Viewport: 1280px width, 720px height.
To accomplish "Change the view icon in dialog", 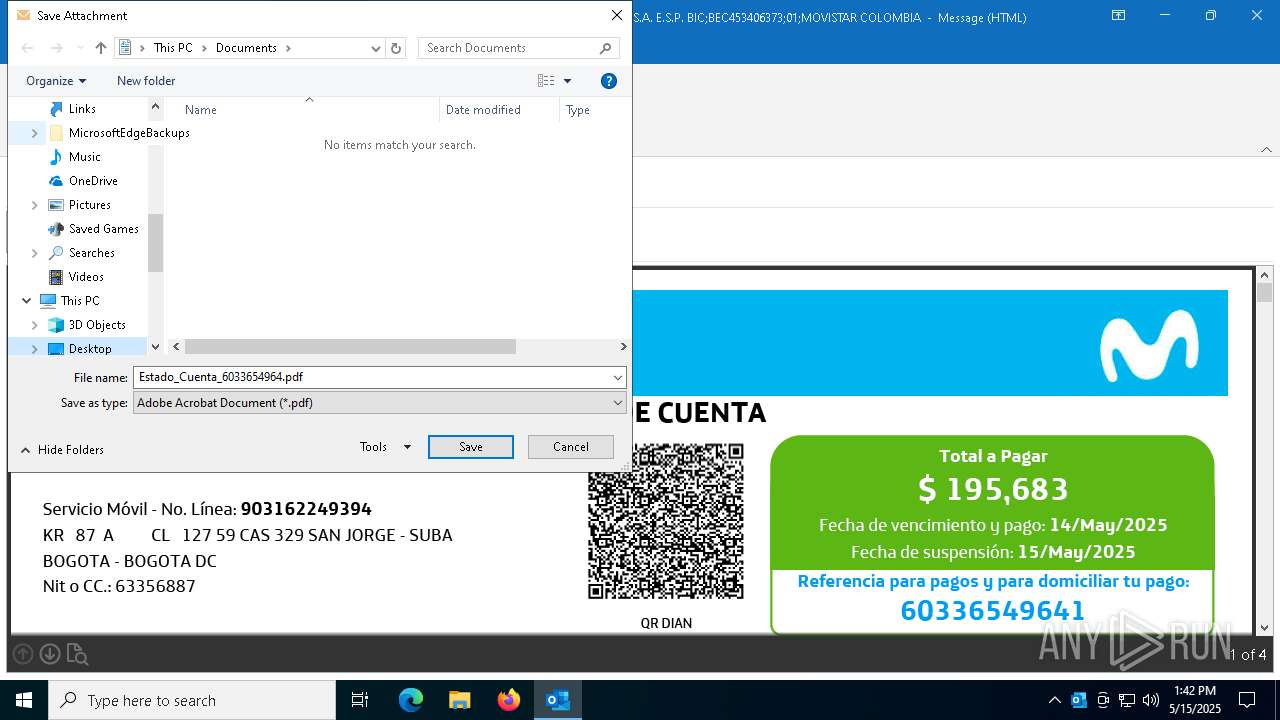I will (x=546, y=81).
